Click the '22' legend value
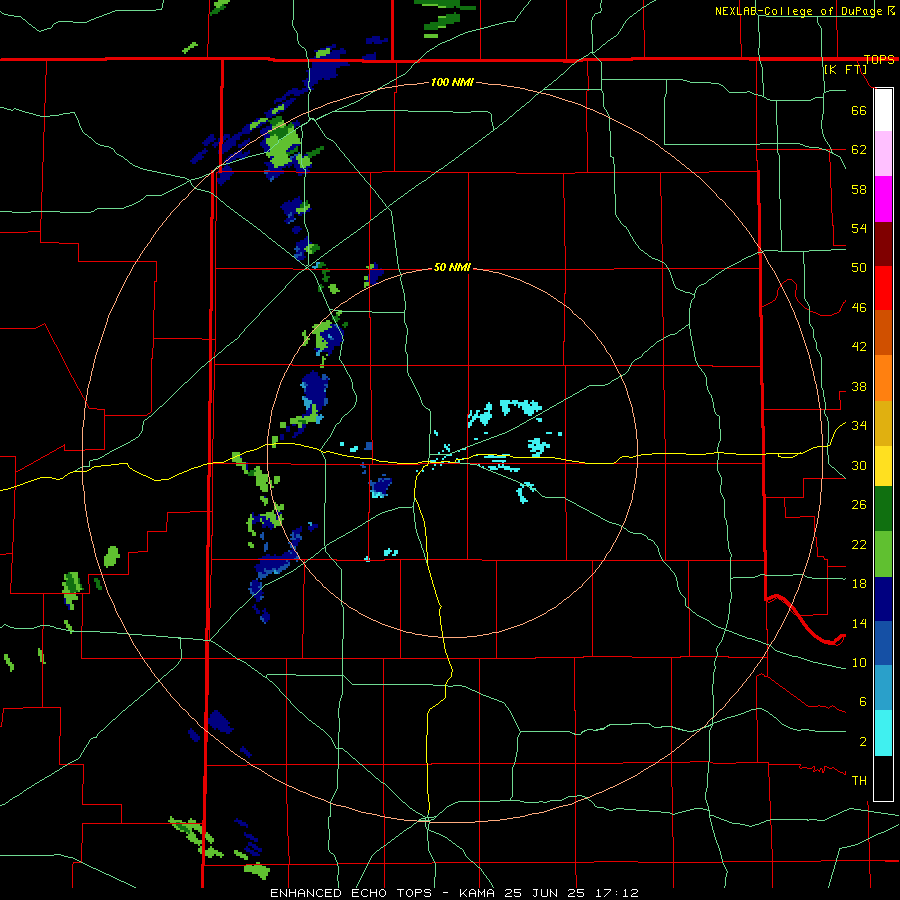The height and width of the screenshot is (900, 900). click(x=859, y=544)
